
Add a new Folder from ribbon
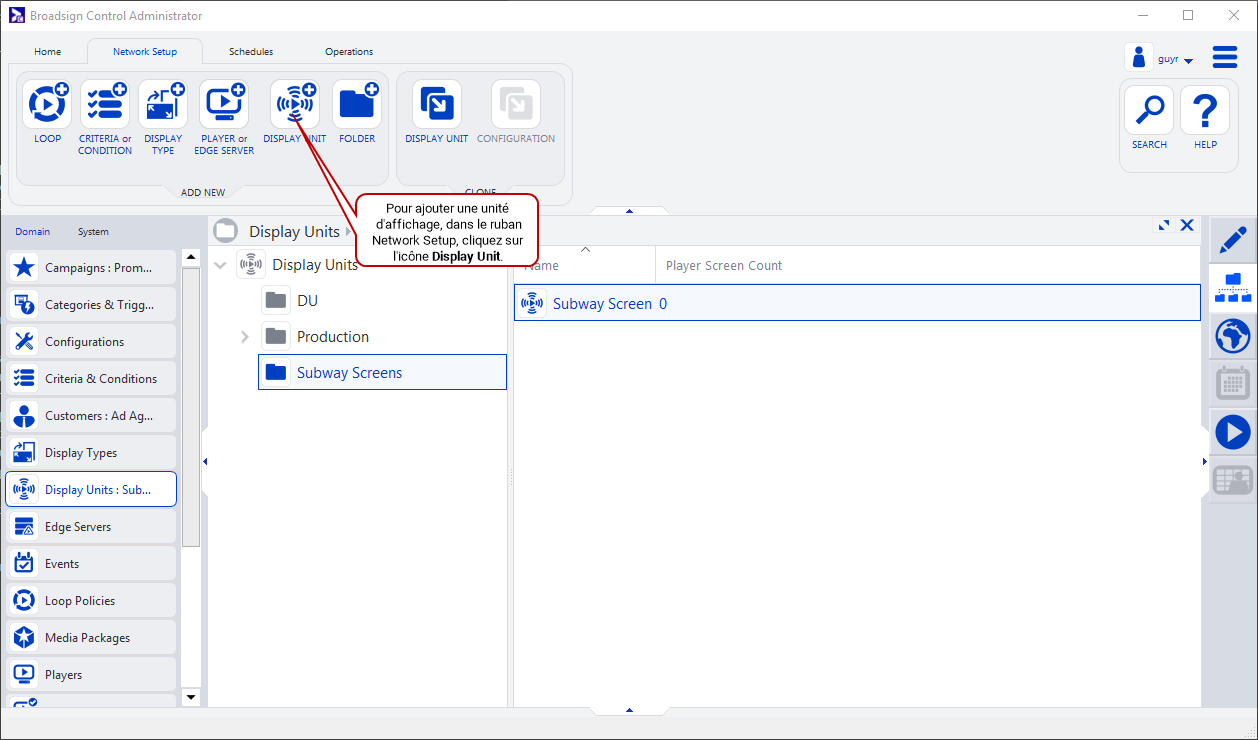tap(357, 104)
